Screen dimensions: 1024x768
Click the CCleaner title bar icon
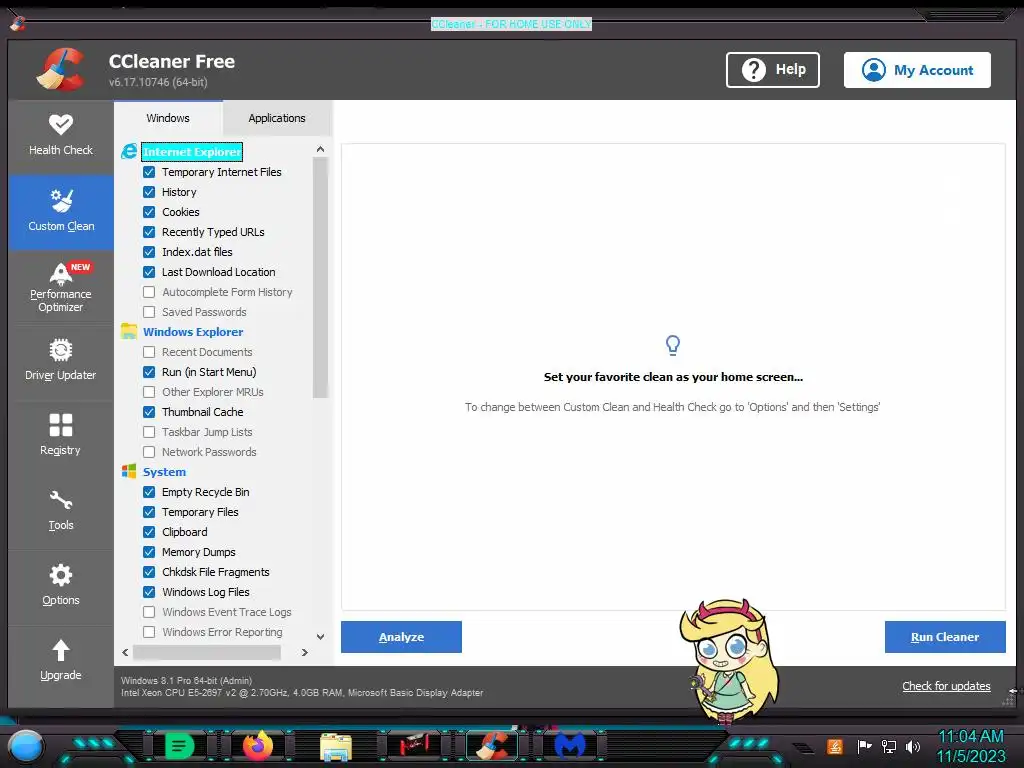[18, 24]
